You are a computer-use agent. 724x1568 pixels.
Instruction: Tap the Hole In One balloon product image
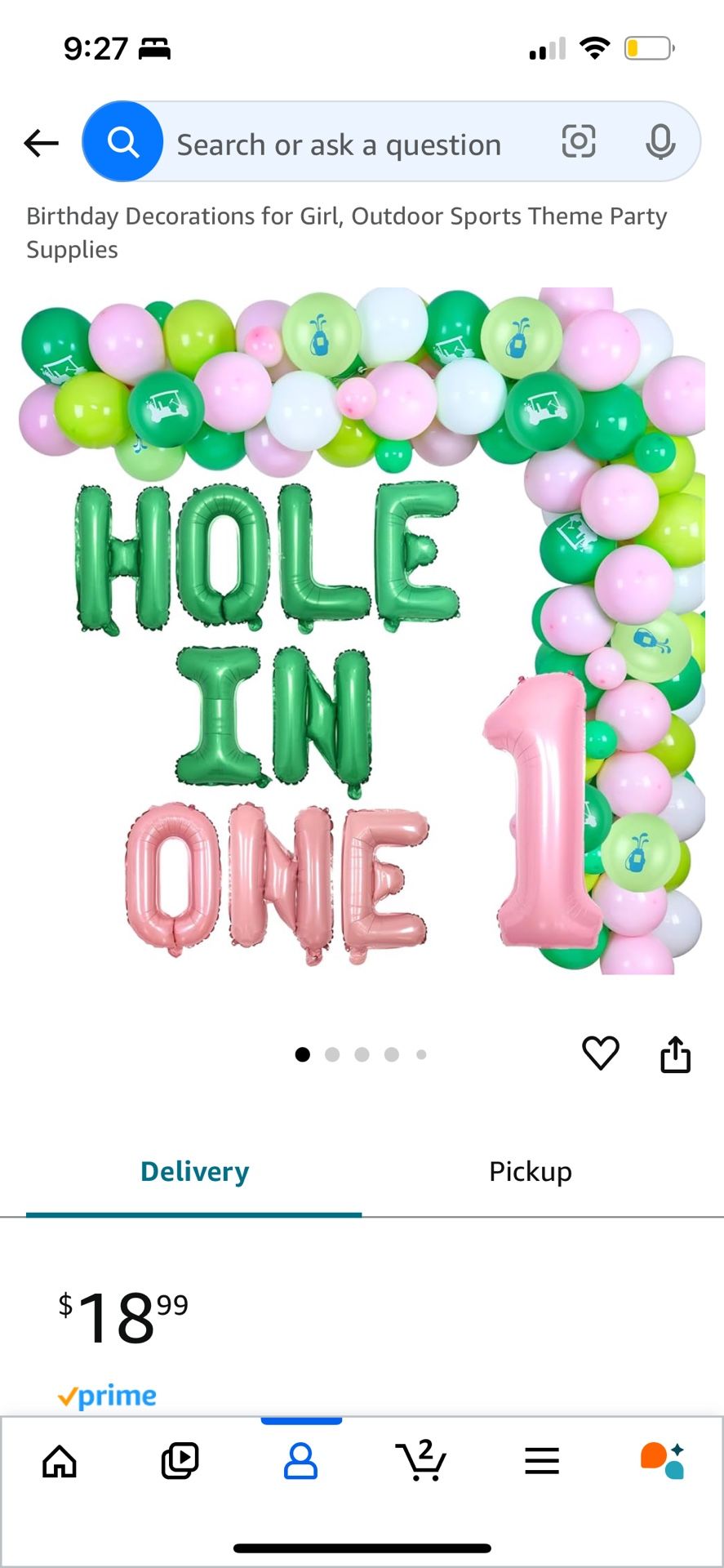(362, 630)
